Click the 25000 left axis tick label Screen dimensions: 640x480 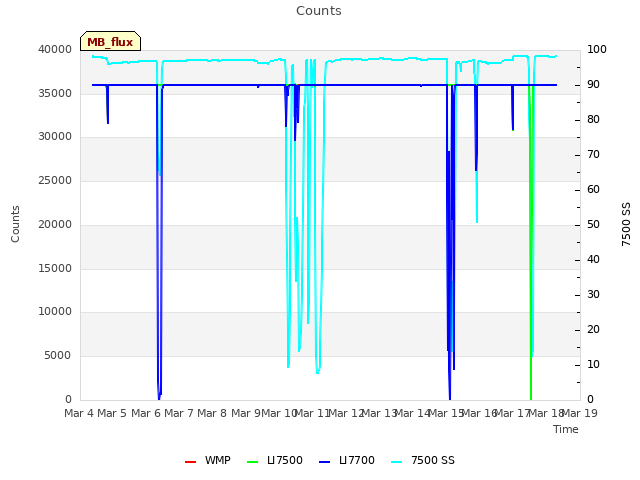tap(55, 180)
